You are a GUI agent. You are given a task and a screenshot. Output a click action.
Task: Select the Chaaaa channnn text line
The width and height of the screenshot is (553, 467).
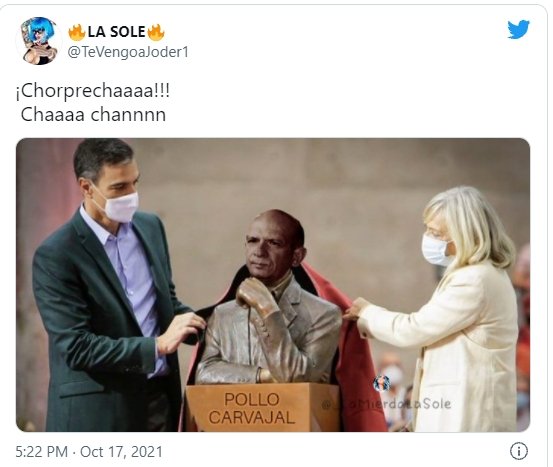93,115
